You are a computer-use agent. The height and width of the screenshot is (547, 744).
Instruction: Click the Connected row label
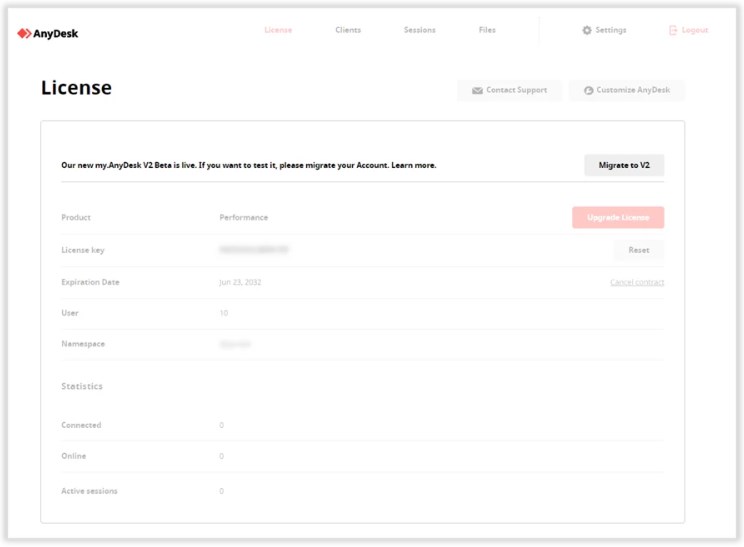tap(81, 425)
